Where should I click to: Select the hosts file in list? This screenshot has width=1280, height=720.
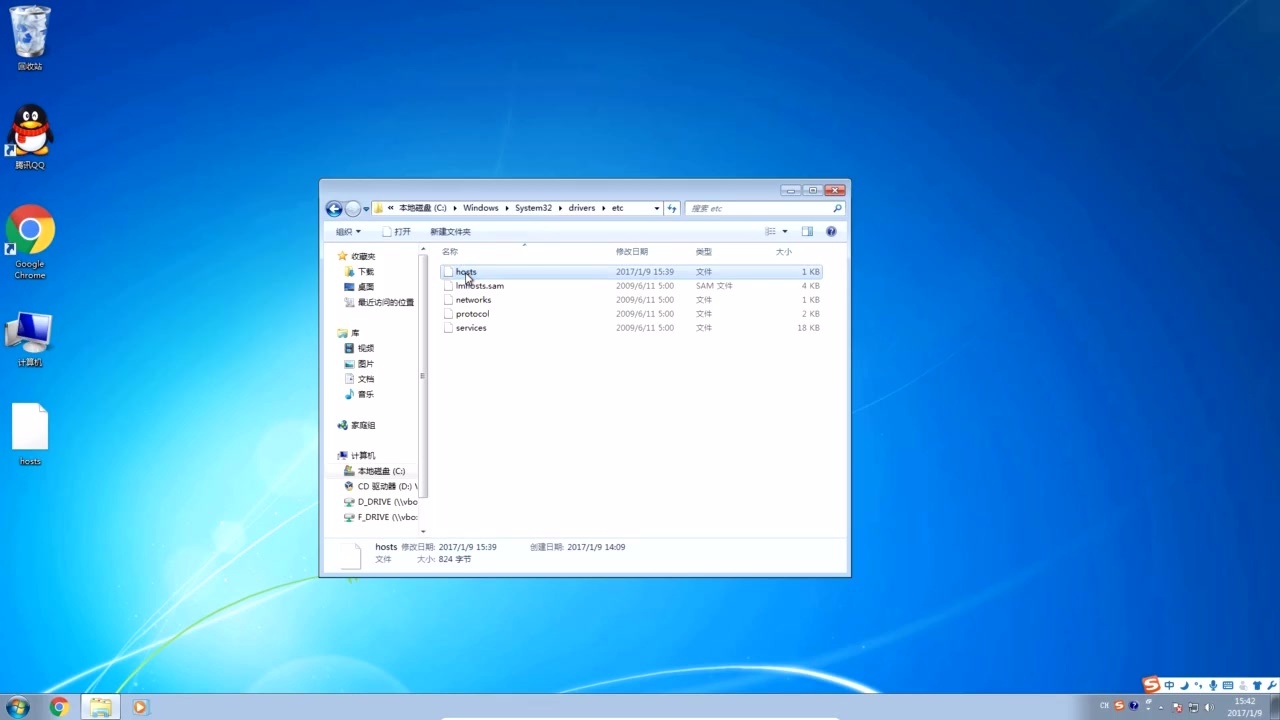point(632,272)
